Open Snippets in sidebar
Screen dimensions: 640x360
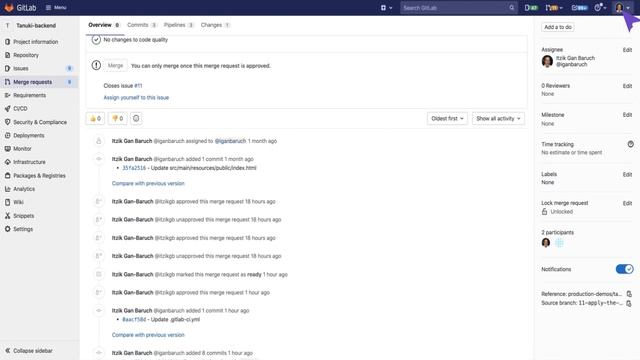(24, 216)
